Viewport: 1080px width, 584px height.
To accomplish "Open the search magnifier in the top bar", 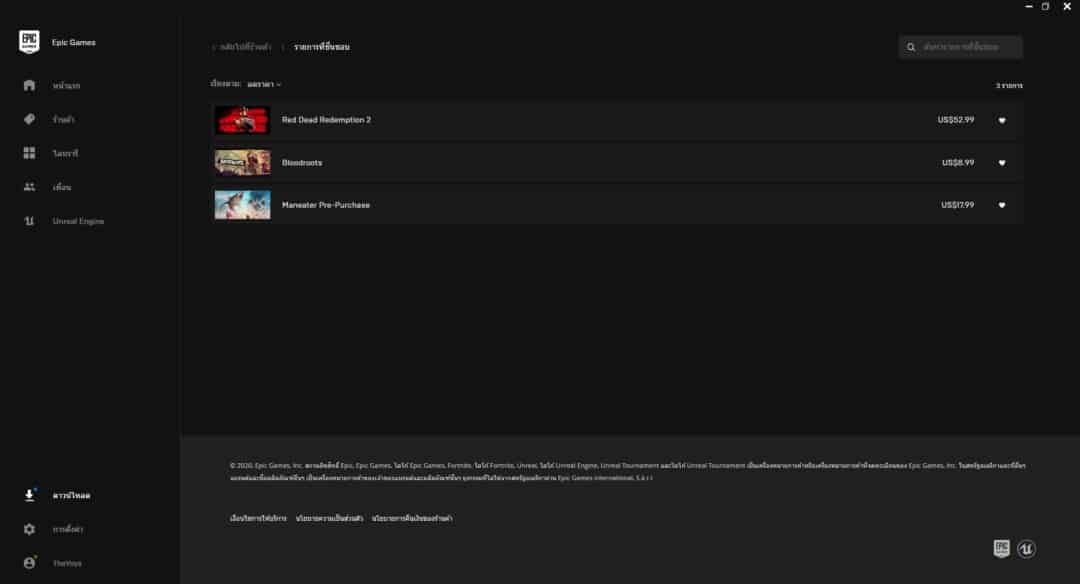I will click(x=910, y=46).
